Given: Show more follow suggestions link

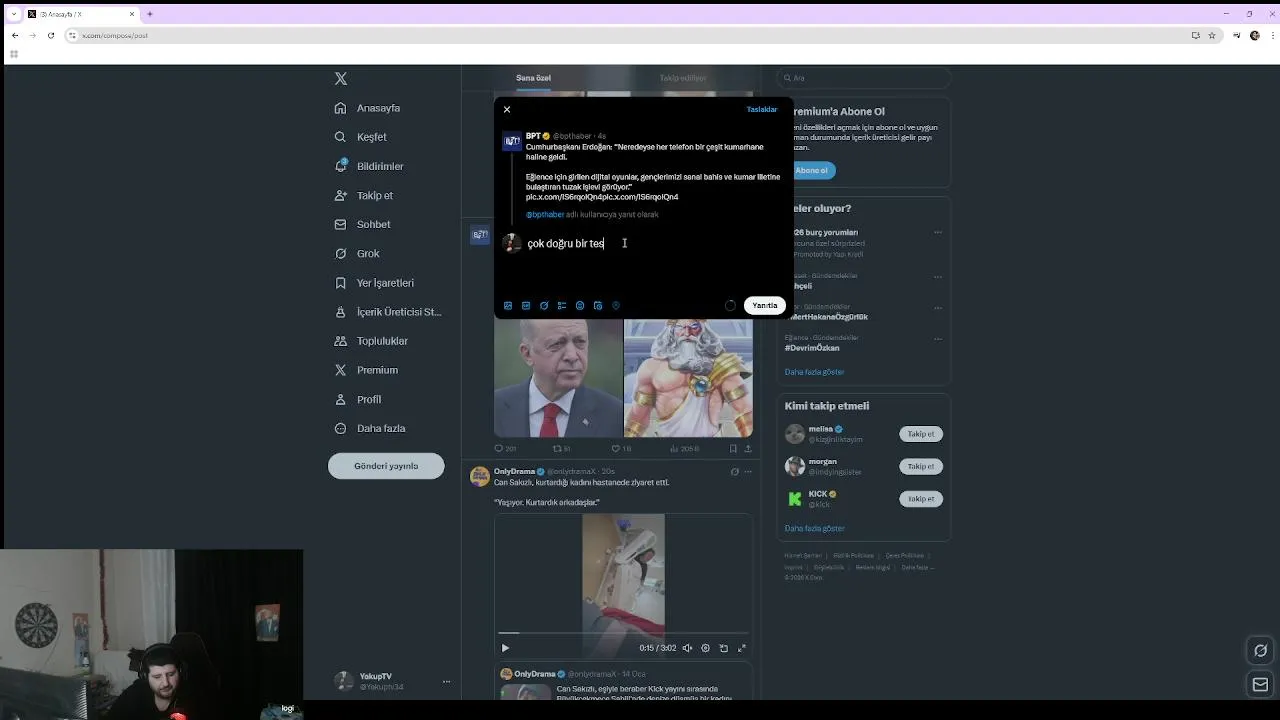Looking at the screenshot, I should coord(814,528).
